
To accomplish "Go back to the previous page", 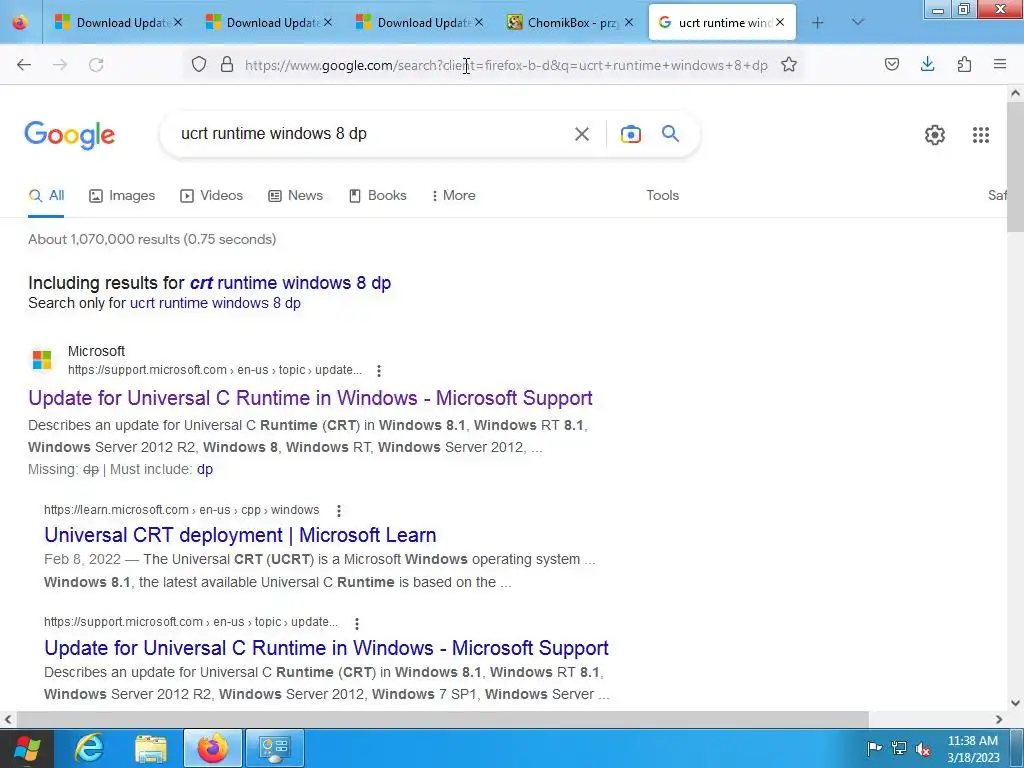I will point(24,65).
